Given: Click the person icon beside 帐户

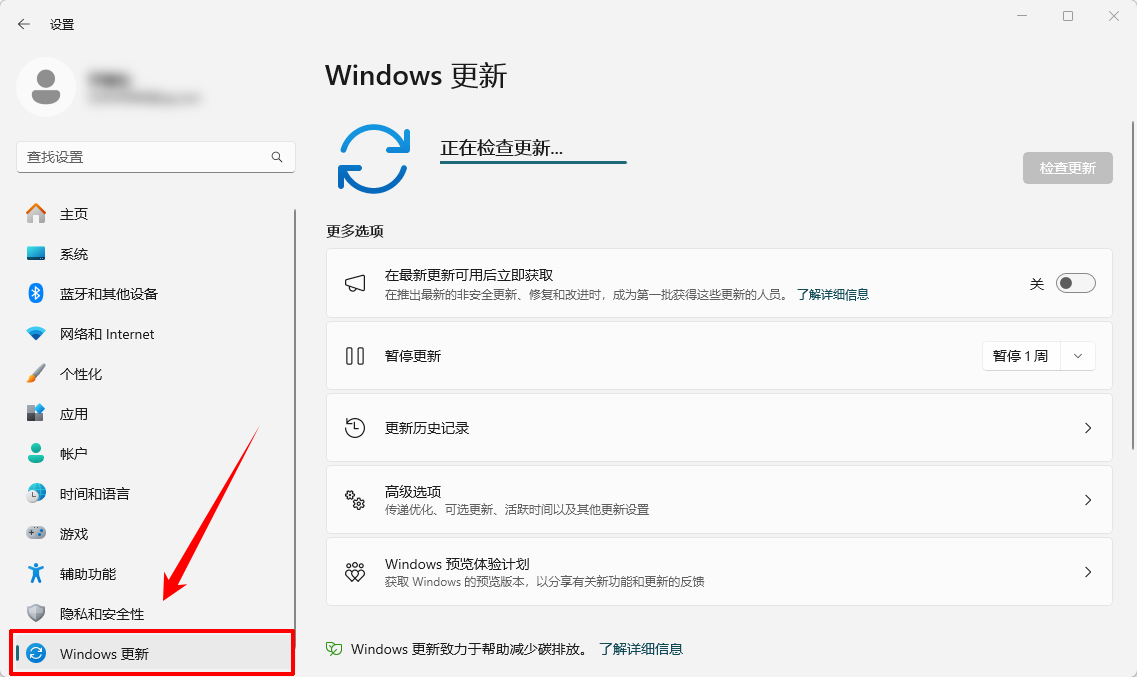Looking at the screenshot, I should click(x=36, y=453).
